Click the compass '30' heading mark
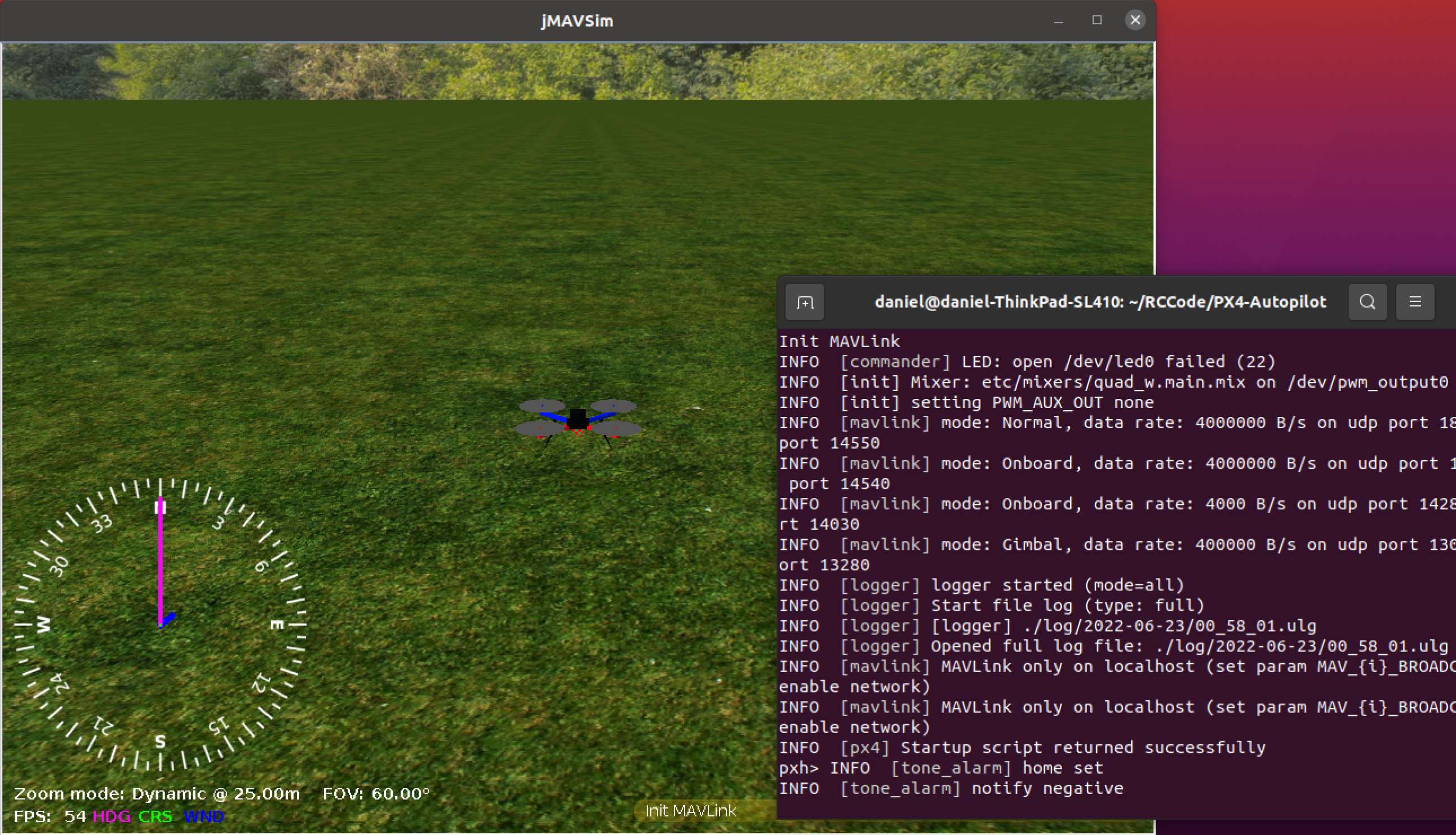The height and width of the screenshot is (835, 1456). click(59, 567)
